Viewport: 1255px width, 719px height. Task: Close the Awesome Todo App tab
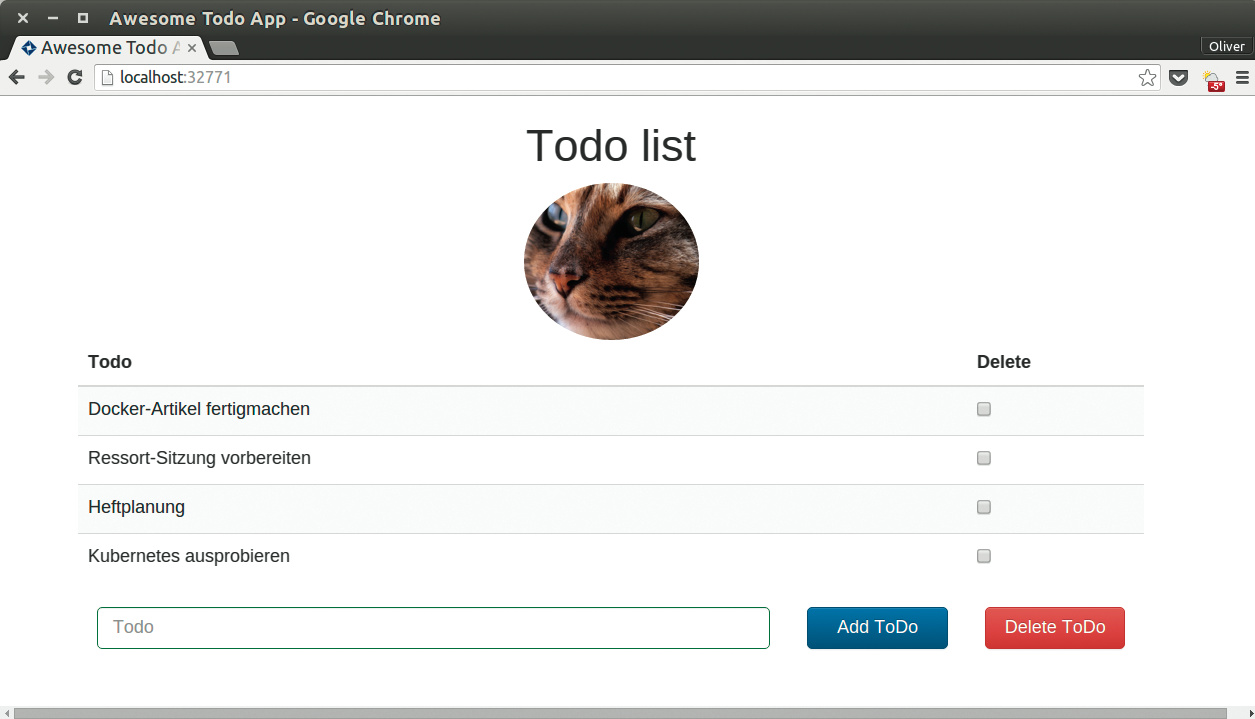coord(192,48)
